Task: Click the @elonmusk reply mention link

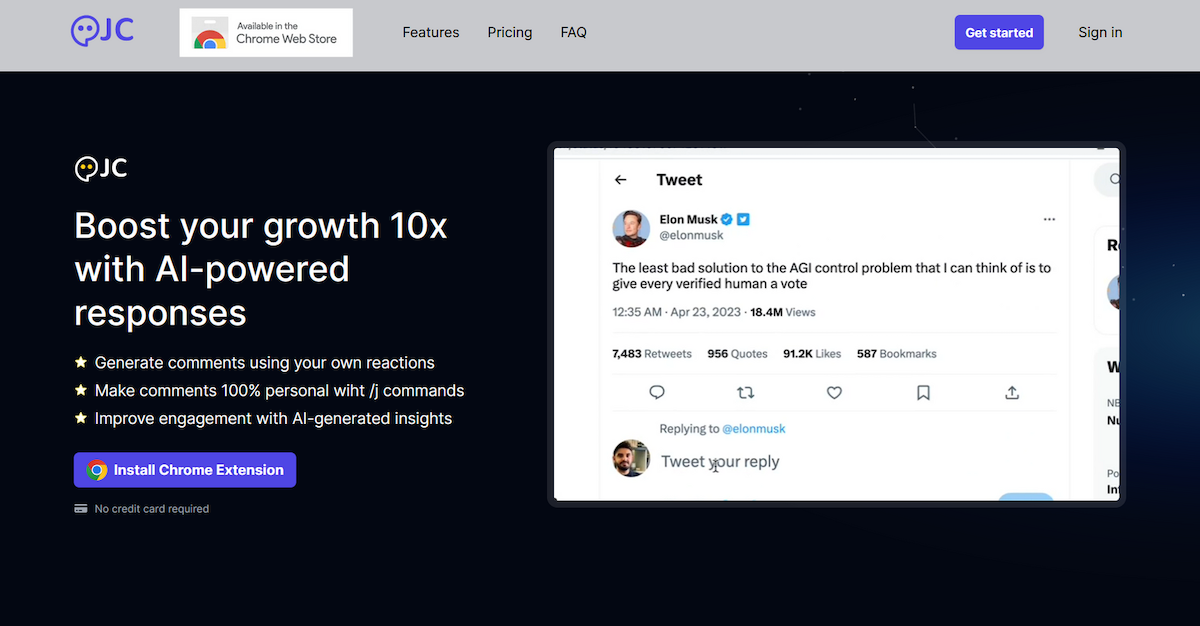Action: pos(753,429)
